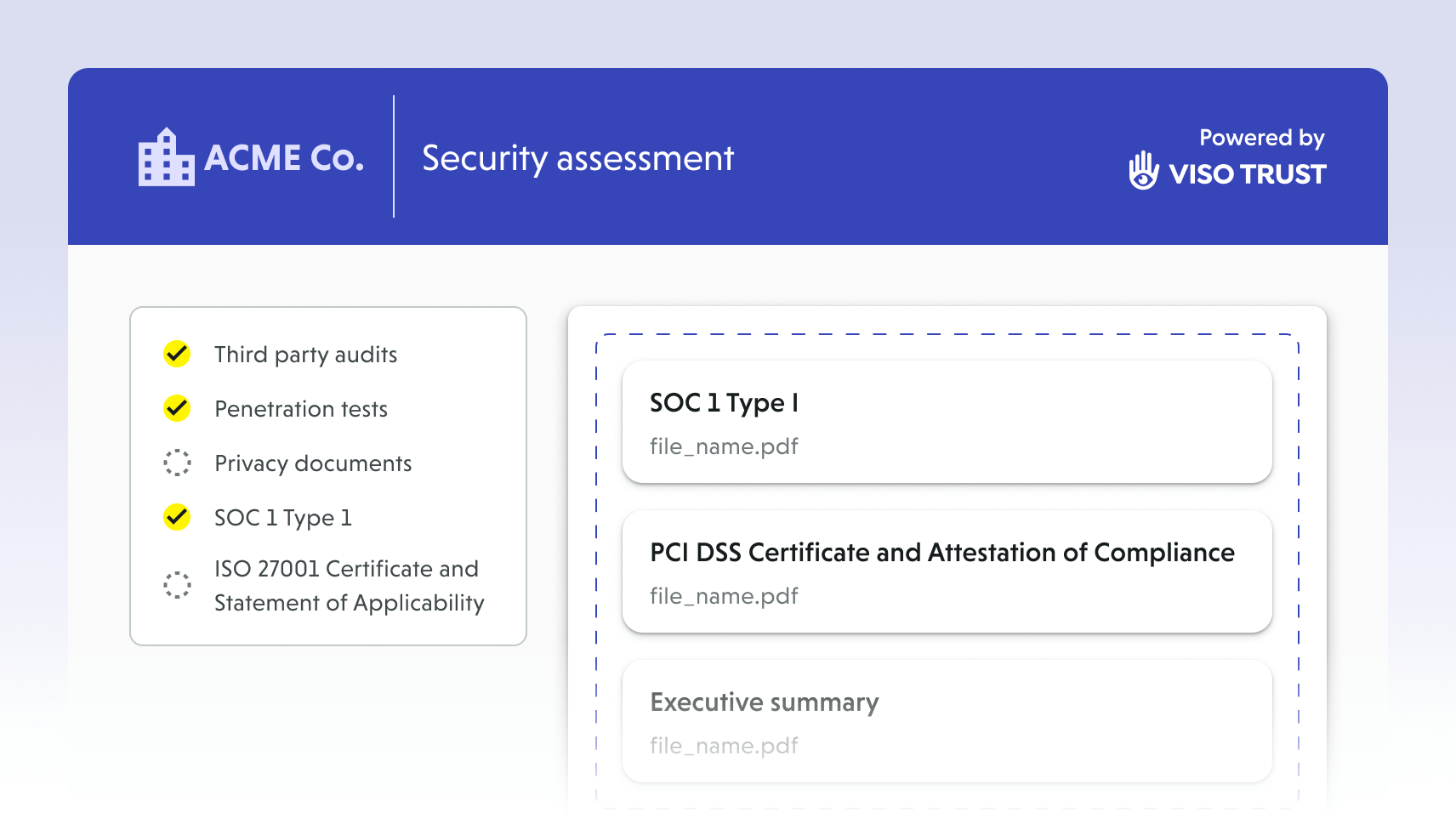Expand the PCI DSS Compliance card
The image size is (1456, 818).
[x=947, y=571]
